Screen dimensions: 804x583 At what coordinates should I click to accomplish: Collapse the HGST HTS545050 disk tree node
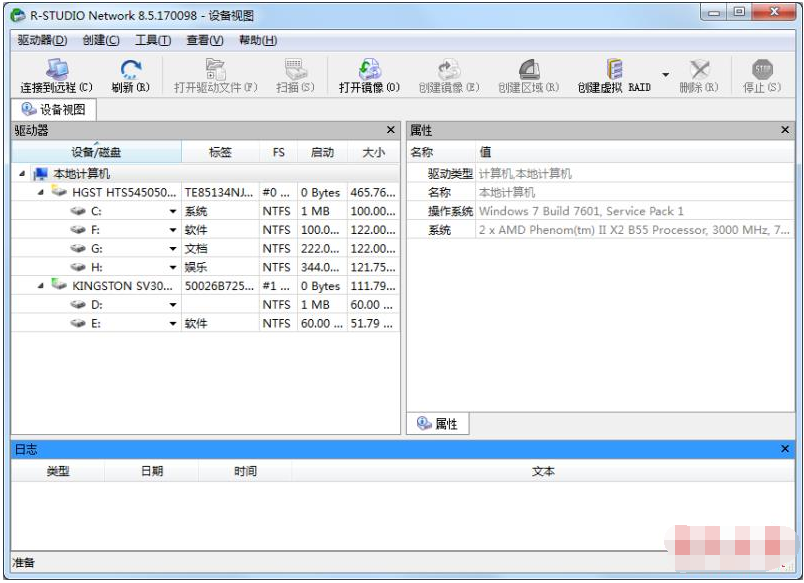tap(40, 192)
